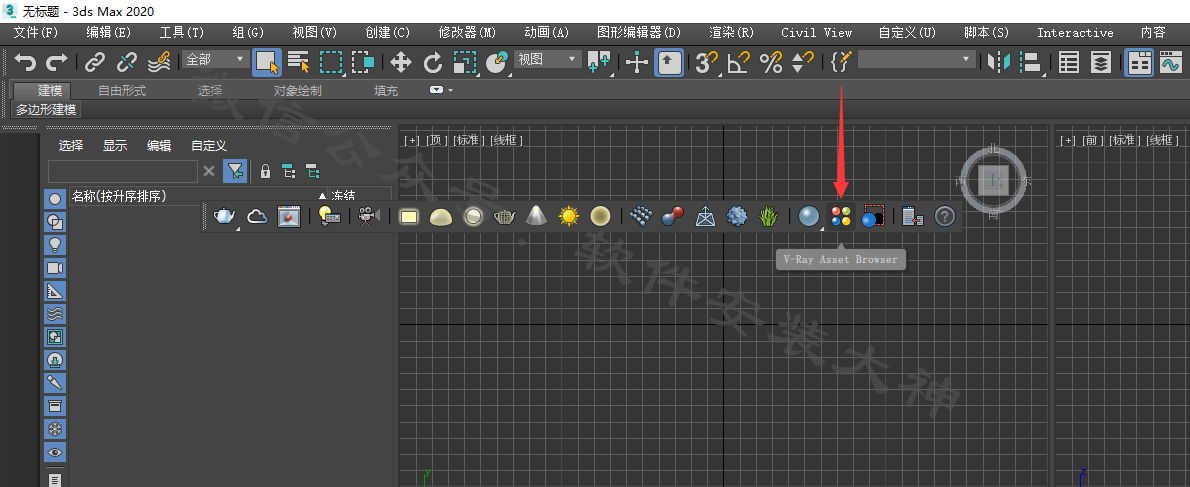Choose the Rectangular Selection Region tool
Image resolution: width=1190 pixels, height=487 pixels.
pos(332,62)
